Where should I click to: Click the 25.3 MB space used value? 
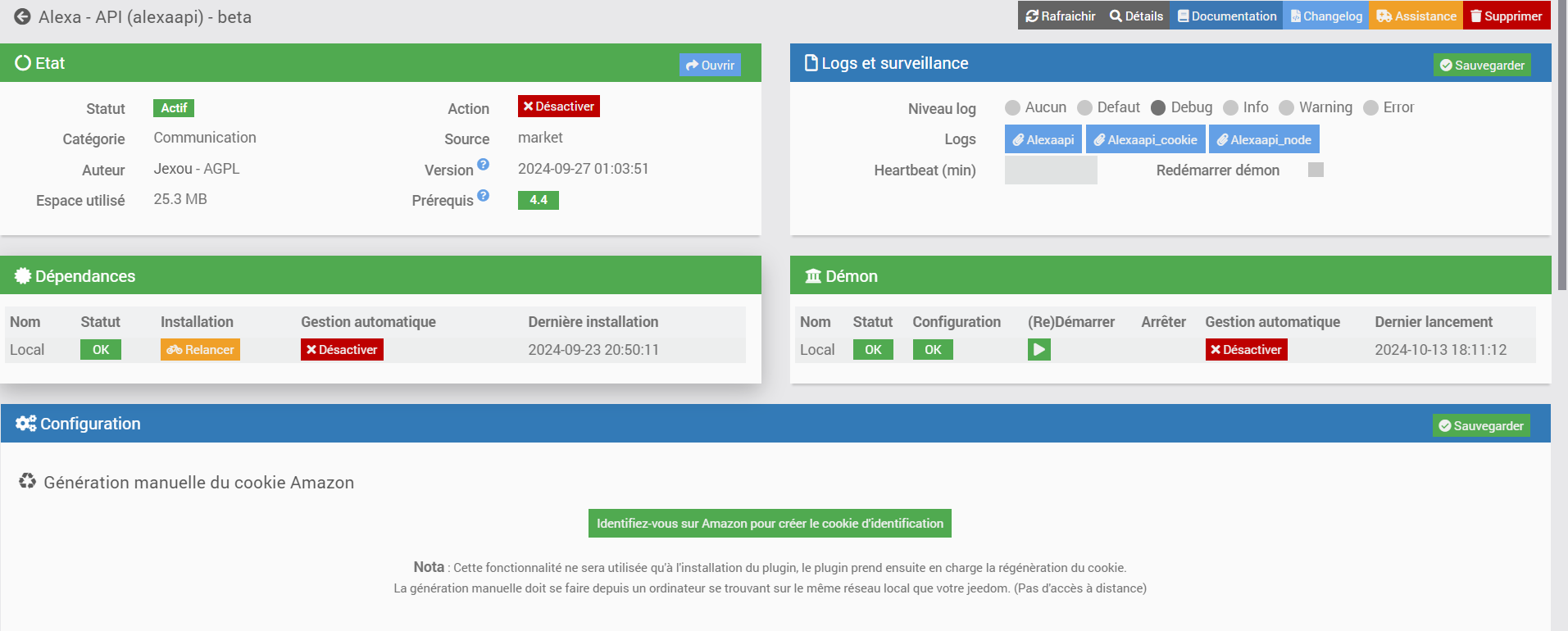coord(180,199)
